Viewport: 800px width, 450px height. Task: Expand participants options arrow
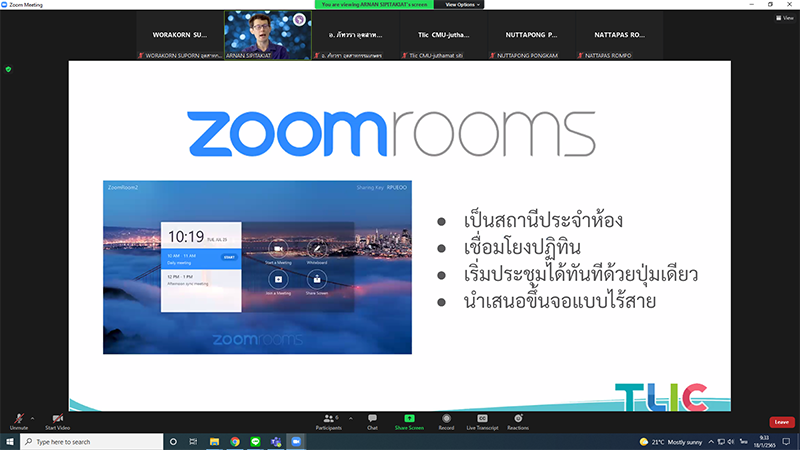[351, 419]
